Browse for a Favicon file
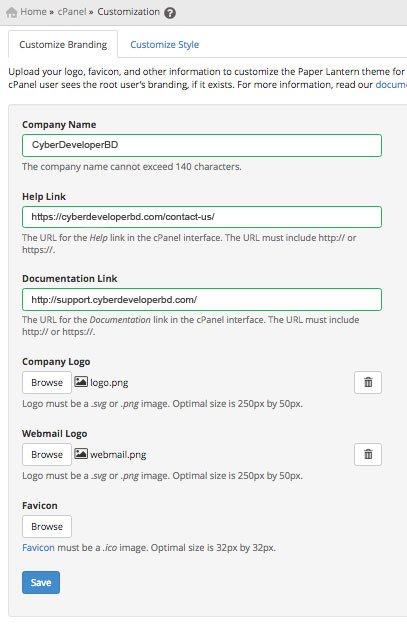Screen dimensions: 407x627 pyautogui.click(x=47, y=527)
